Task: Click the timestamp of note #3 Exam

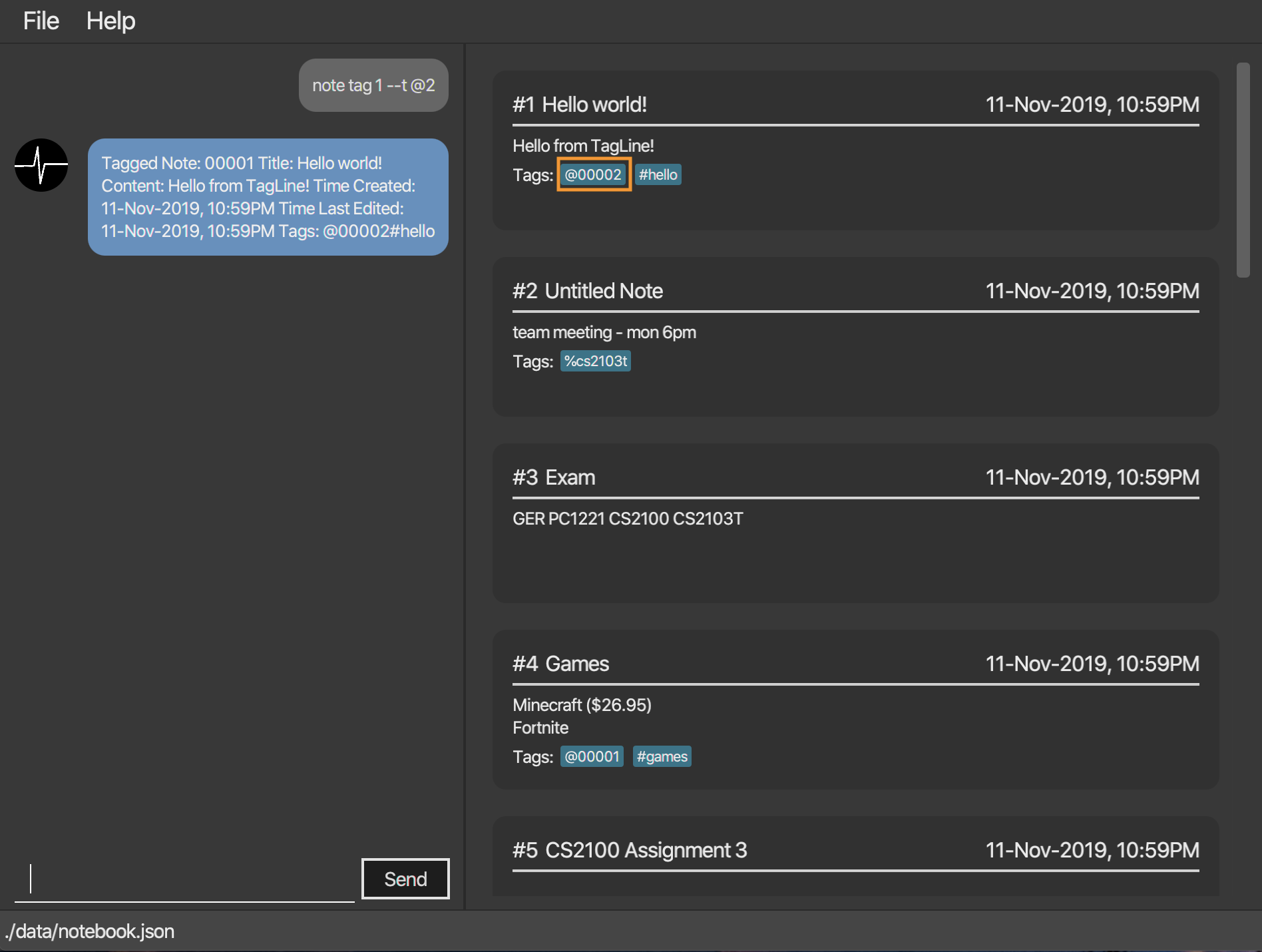Action: tap(1092, 477)
